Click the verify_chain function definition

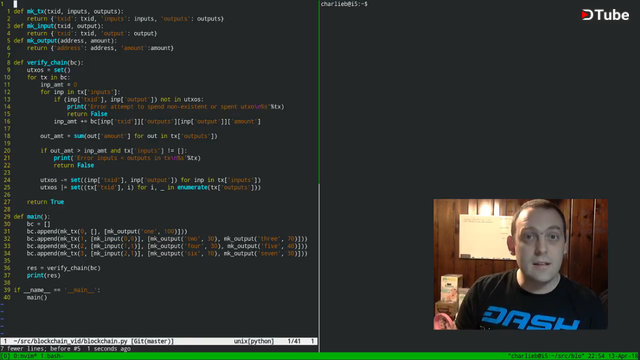[49, 63]
